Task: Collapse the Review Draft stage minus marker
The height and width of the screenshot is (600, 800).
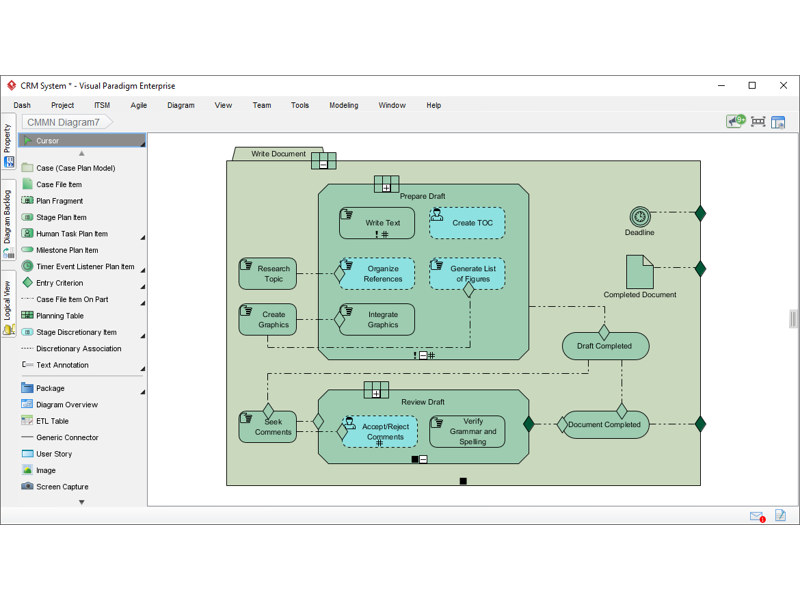Action: click(x=423, y=459)
